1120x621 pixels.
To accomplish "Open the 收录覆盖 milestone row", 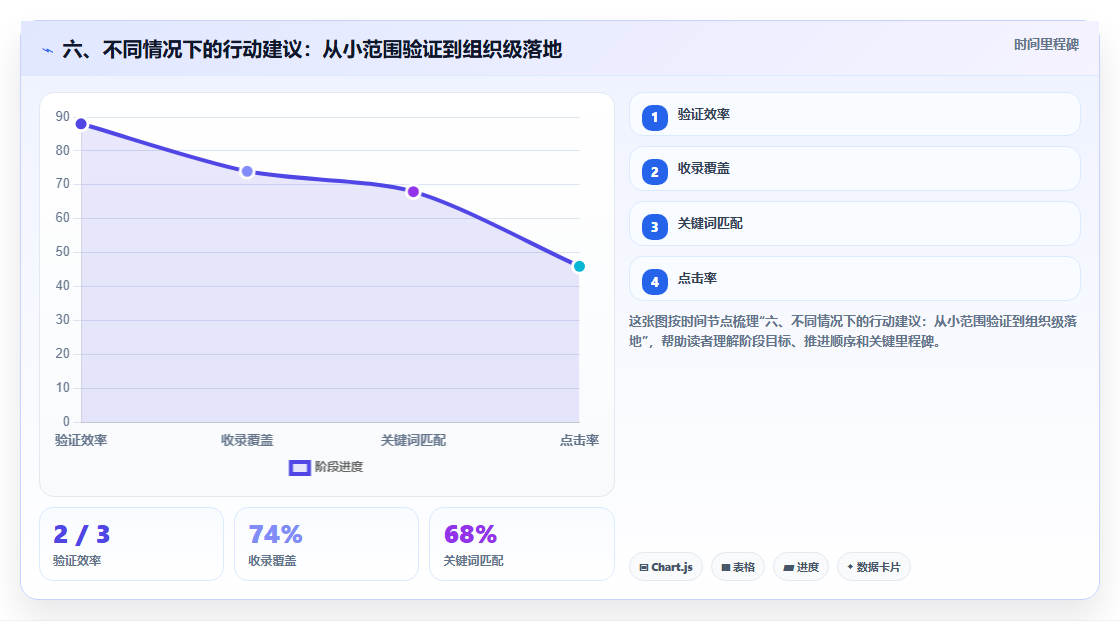I will point(854,169).
